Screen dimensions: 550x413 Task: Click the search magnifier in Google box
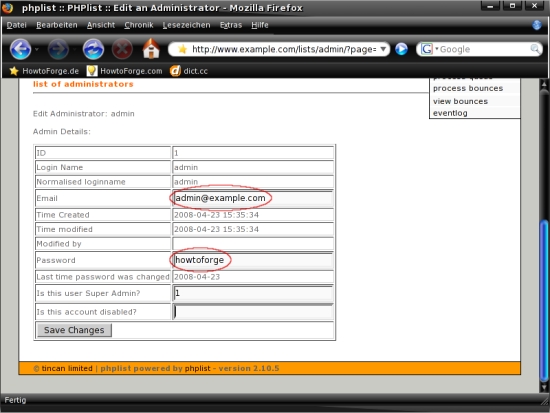[535, 49]
